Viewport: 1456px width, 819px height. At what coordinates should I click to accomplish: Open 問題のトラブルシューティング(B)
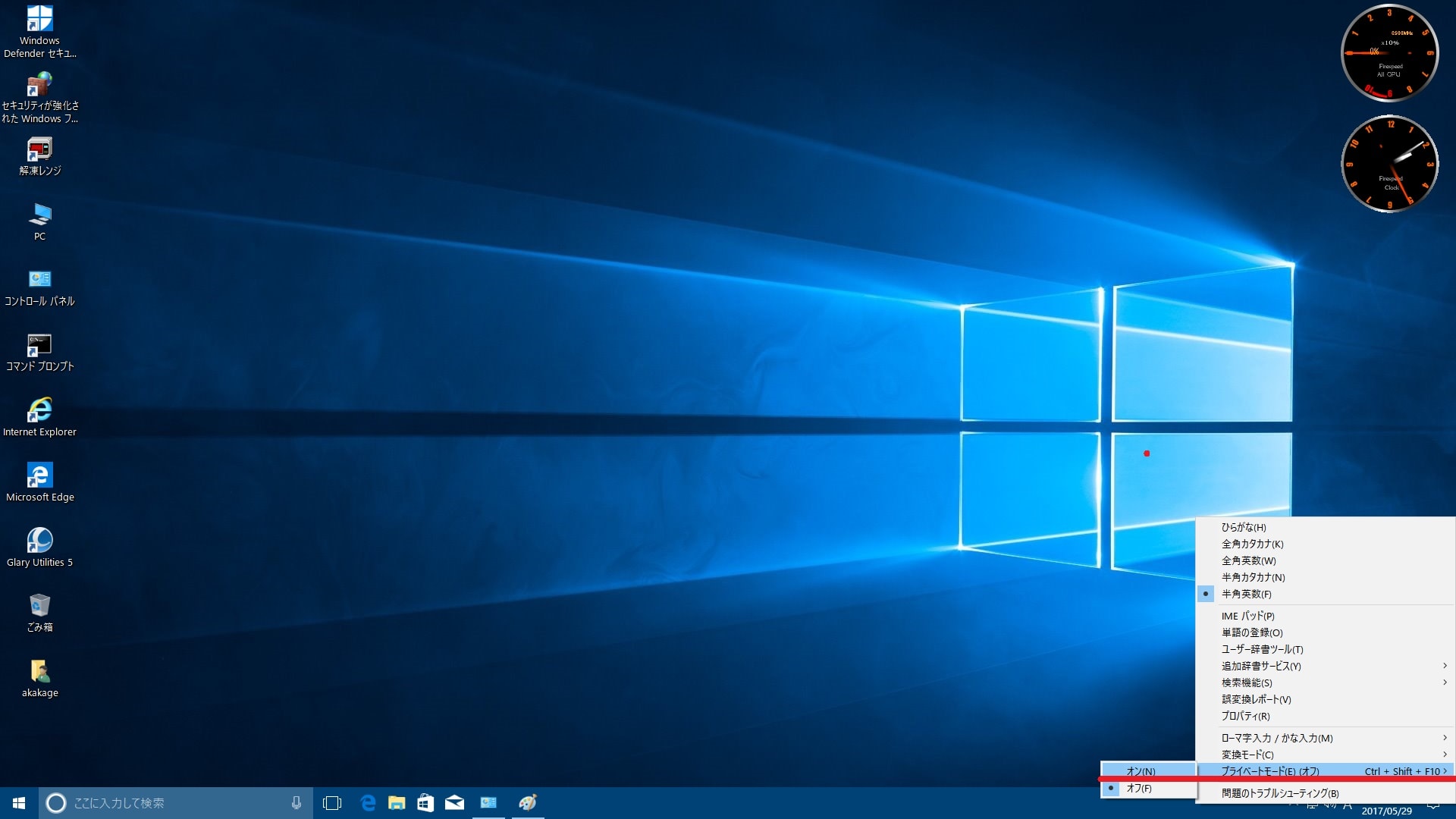tap(1325, 793)
